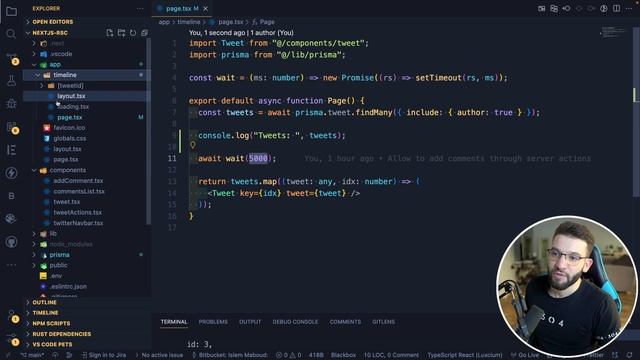Click the Bitbucket account status item
Image resolution: width=640 pixels, height=360 pixels.
pos(229,355)
